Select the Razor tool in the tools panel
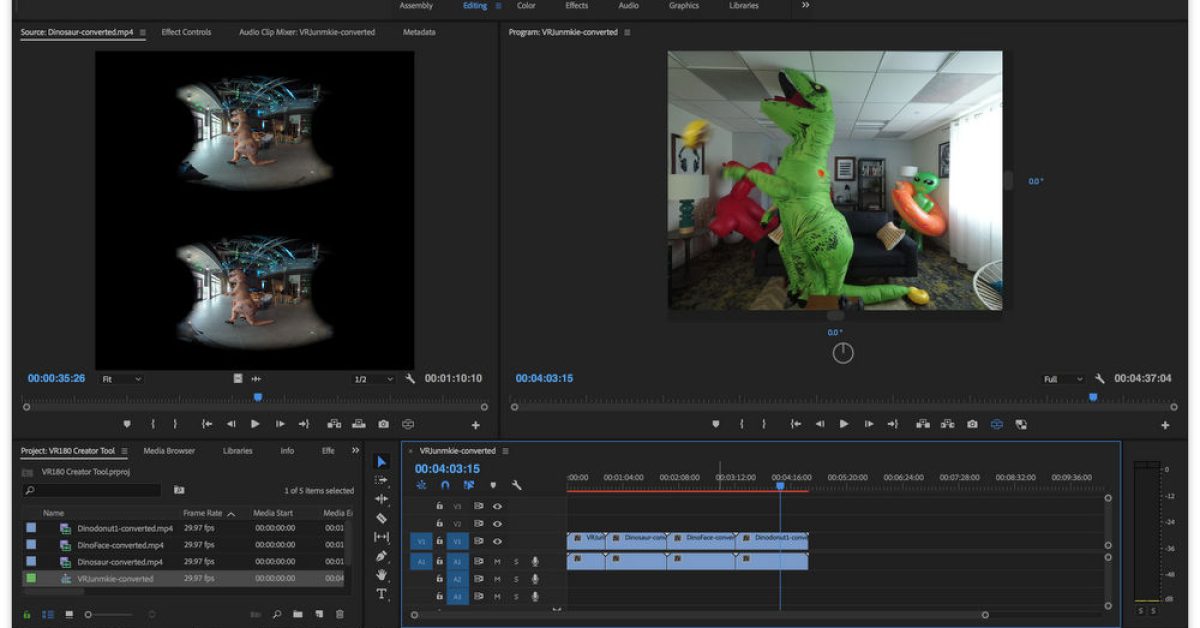1200x628 pixels. [381, 518]
